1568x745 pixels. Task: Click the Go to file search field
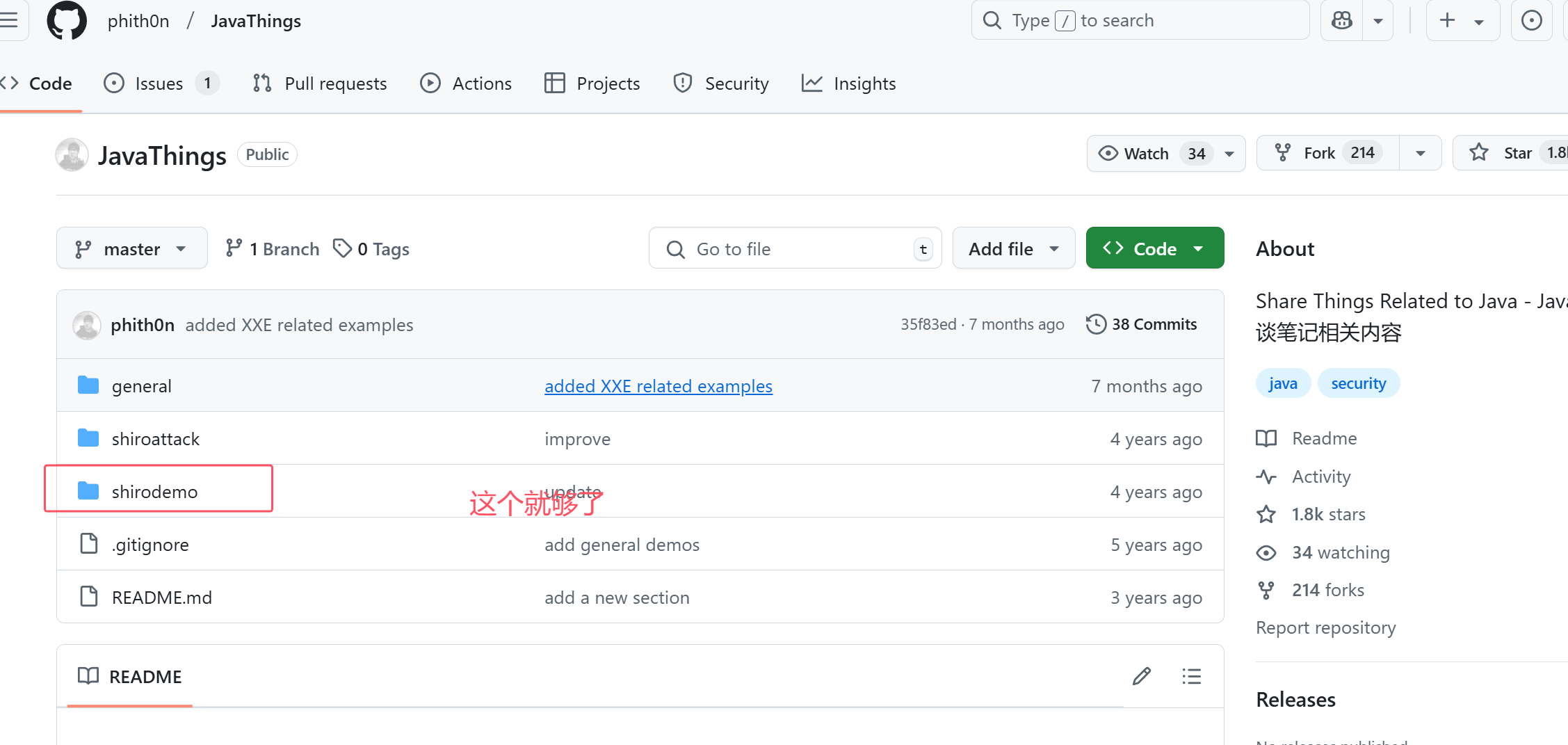[x=793, y=248]
